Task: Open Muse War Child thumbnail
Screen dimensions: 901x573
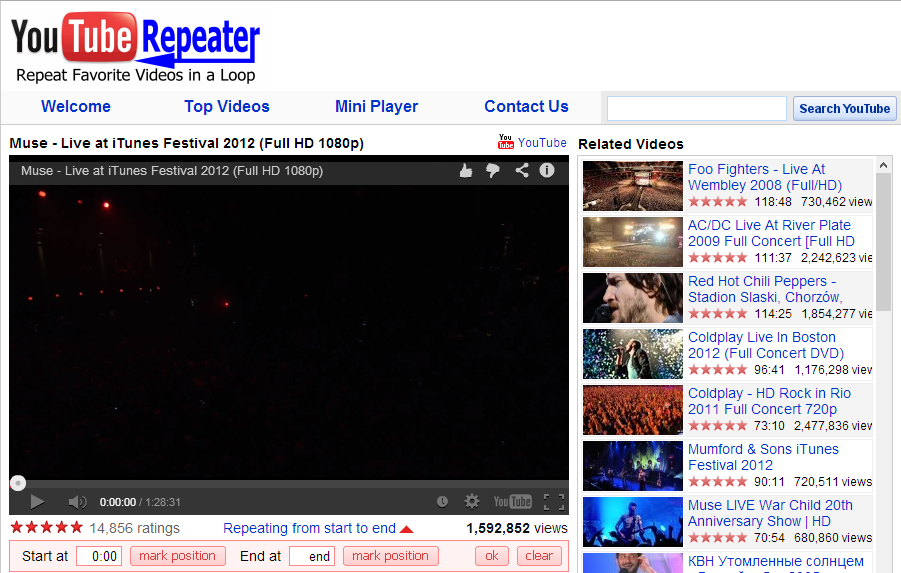Action: pos(633,522)
